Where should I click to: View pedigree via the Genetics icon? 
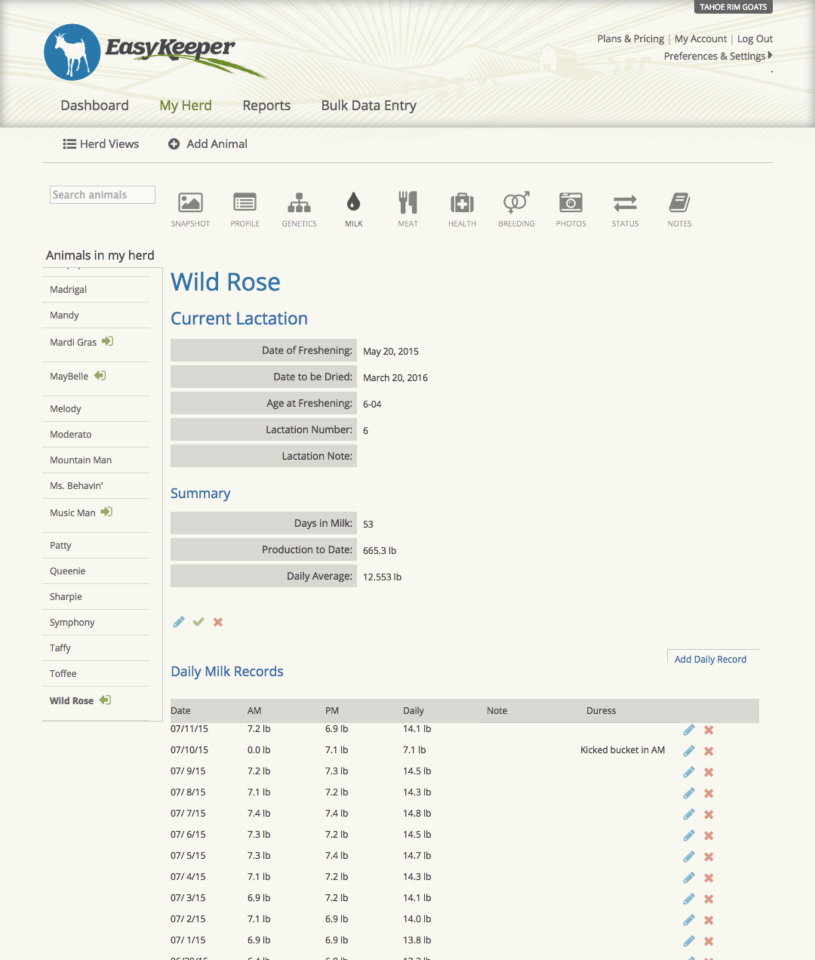click(x=299, y=200)
